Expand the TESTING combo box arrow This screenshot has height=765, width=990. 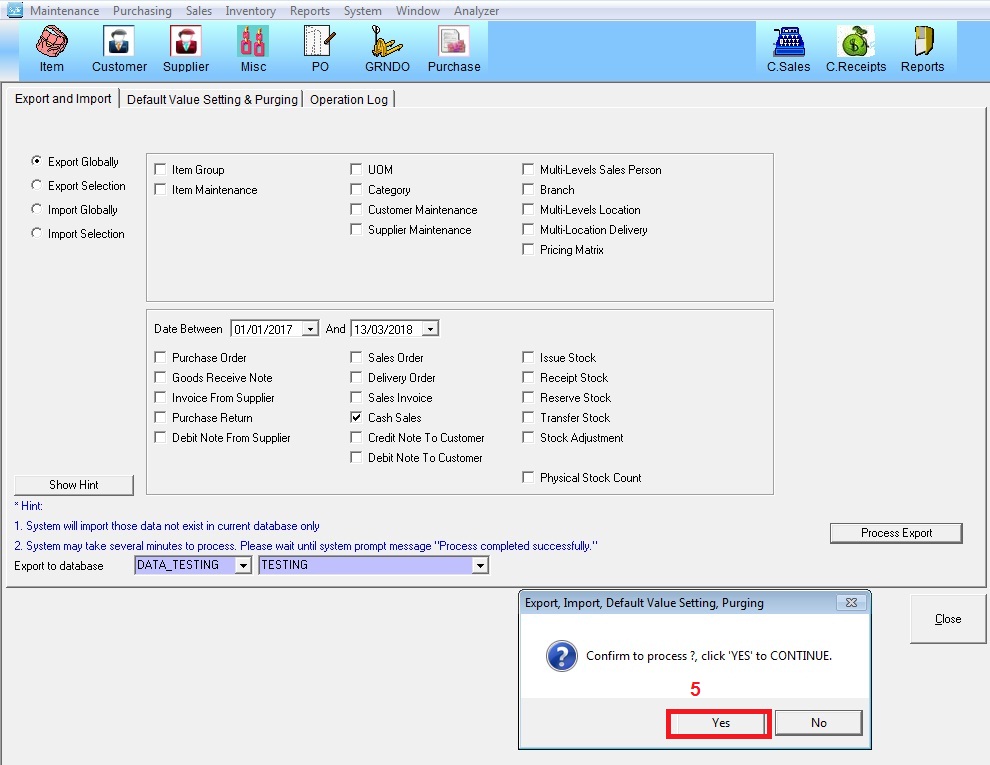480,566
